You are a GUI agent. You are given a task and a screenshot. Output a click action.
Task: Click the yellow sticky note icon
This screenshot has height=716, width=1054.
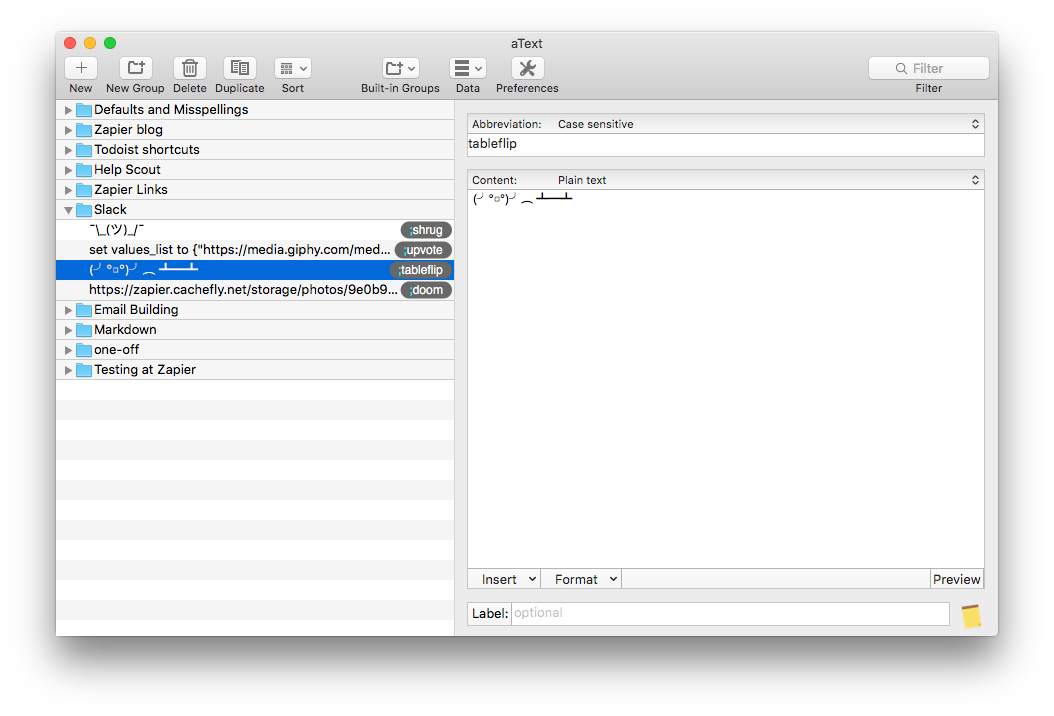tap(971, 616)
